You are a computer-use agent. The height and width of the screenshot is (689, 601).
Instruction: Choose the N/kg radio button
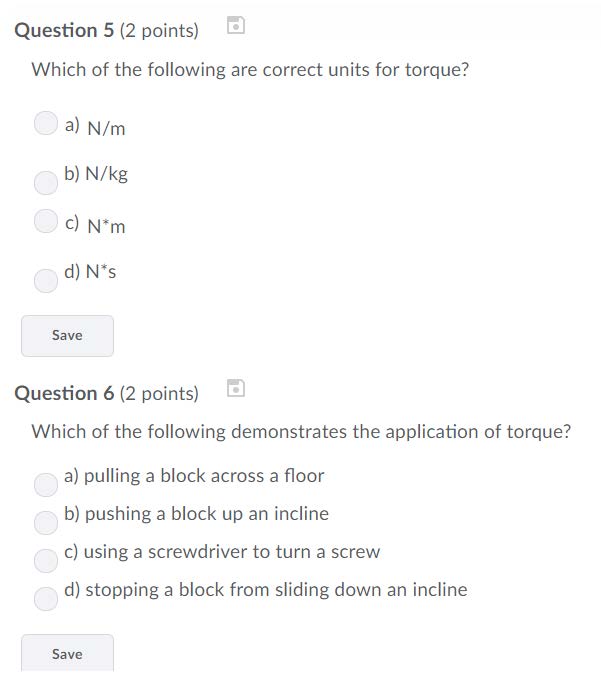coord(46,182)
